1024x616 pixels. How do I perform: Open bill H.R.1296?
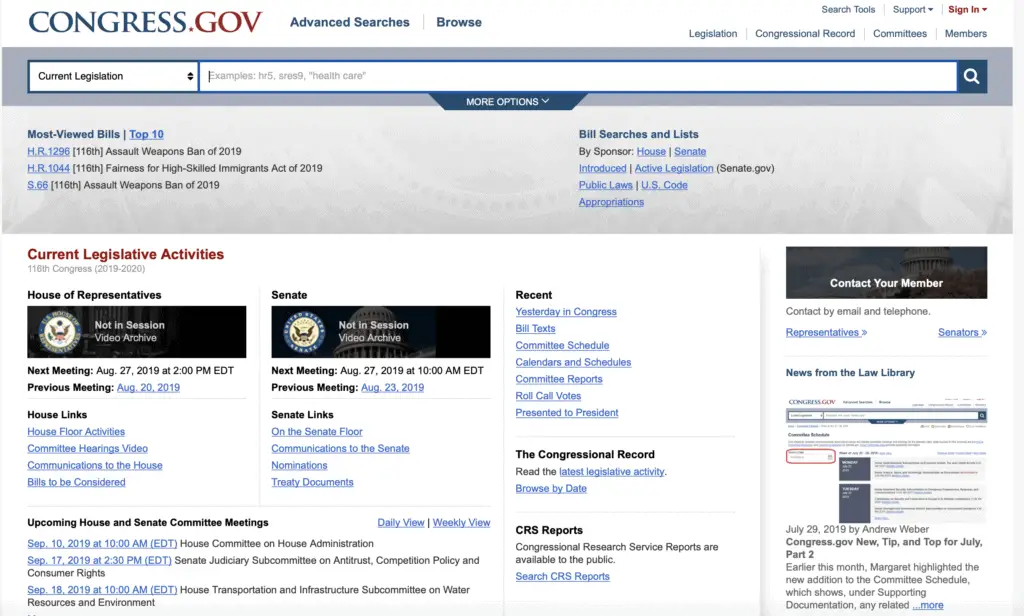click(x=48, y=152)
